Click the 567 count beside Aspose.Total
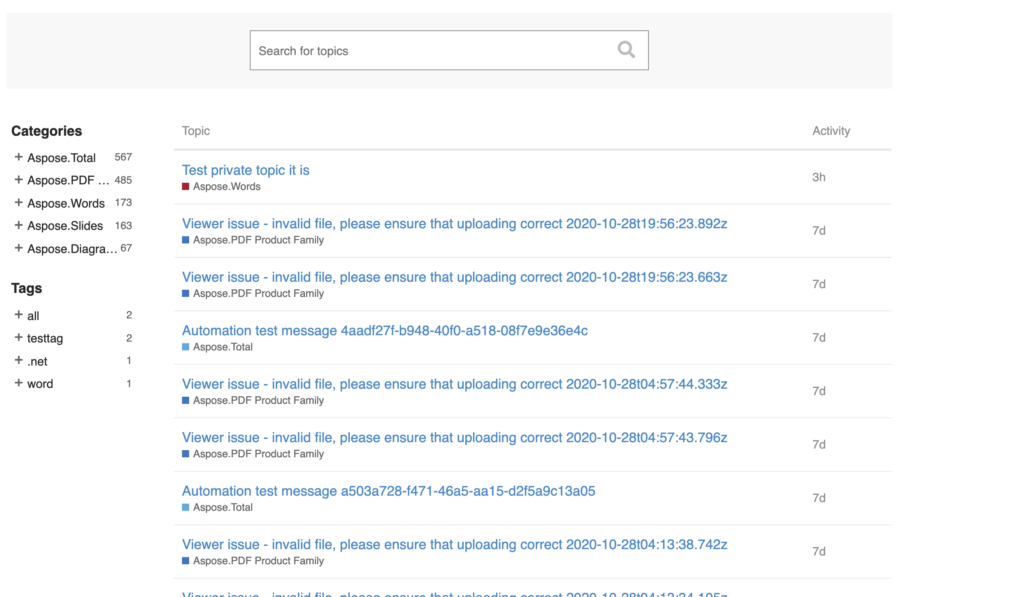1024x597 pixels. tap(123, 157)
